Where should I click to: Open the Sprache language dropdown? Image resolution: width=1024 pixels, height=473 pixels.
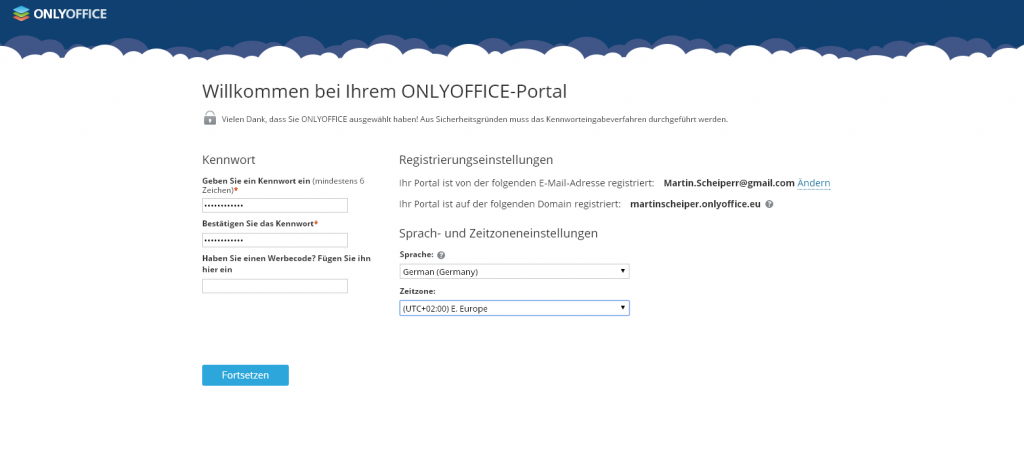514,271
